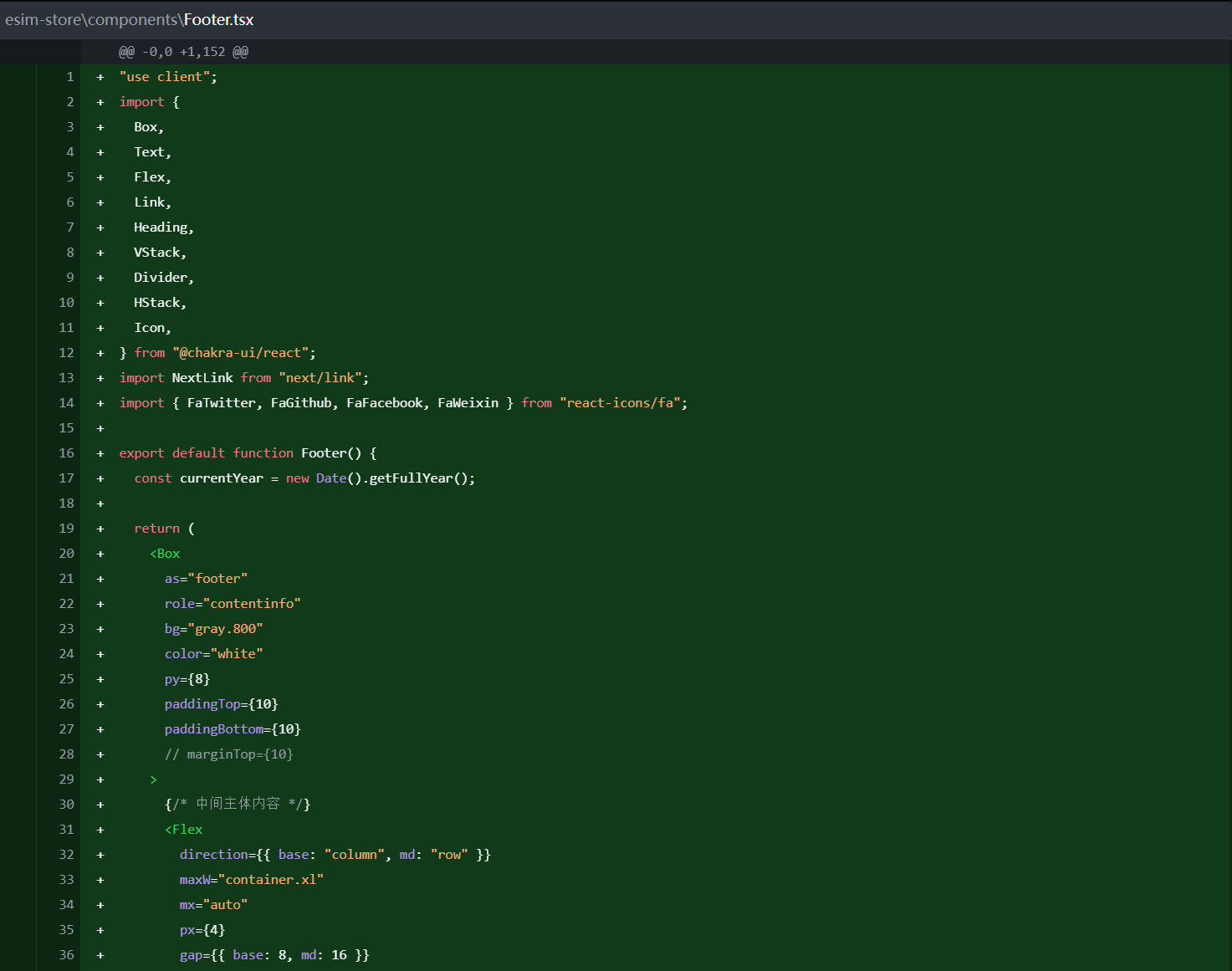Click the Text, import on line 4

click(x=152, y=152)
